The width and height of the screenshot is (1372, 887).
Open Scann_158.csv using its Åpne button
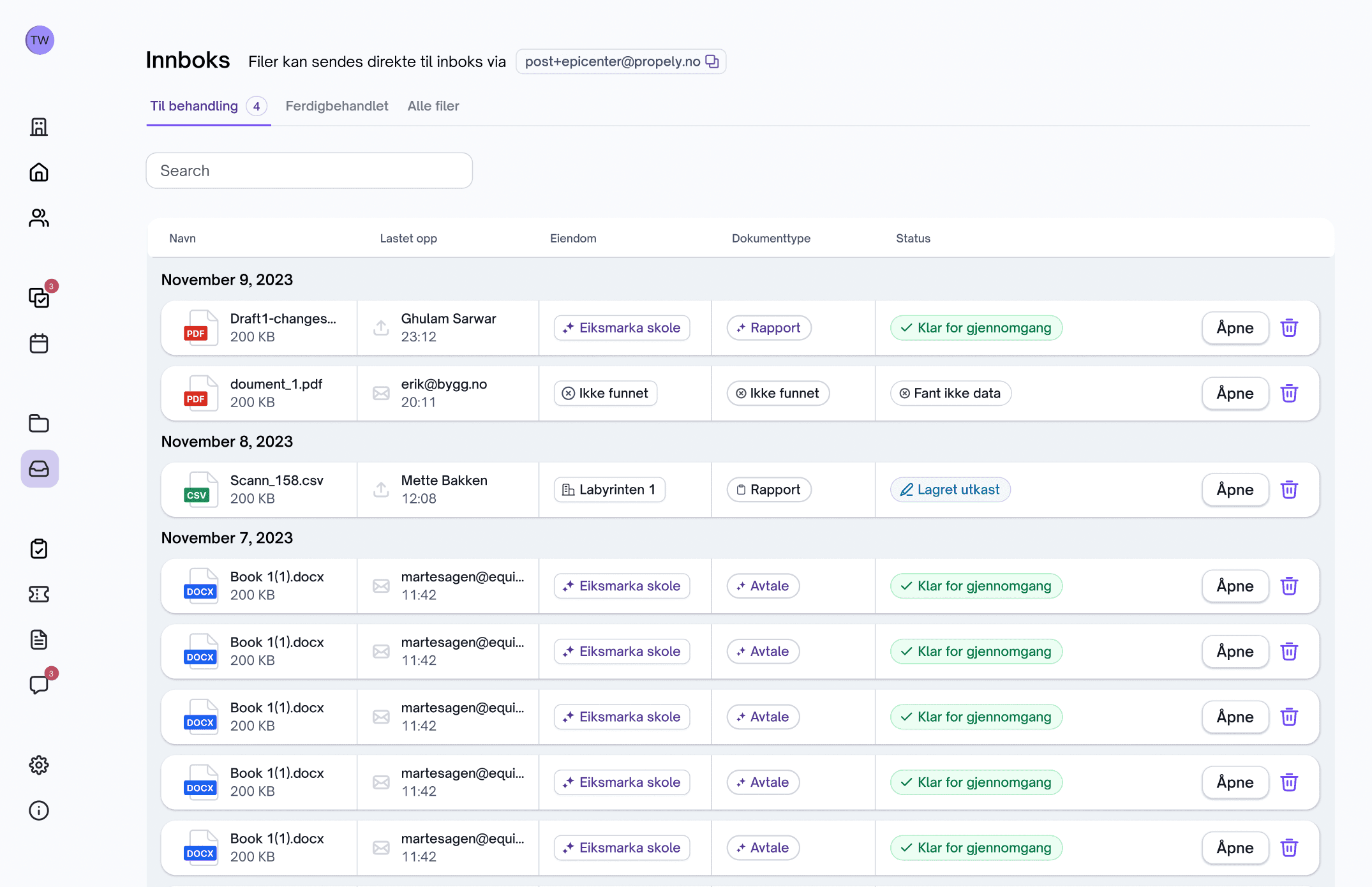click(1235, 489)
